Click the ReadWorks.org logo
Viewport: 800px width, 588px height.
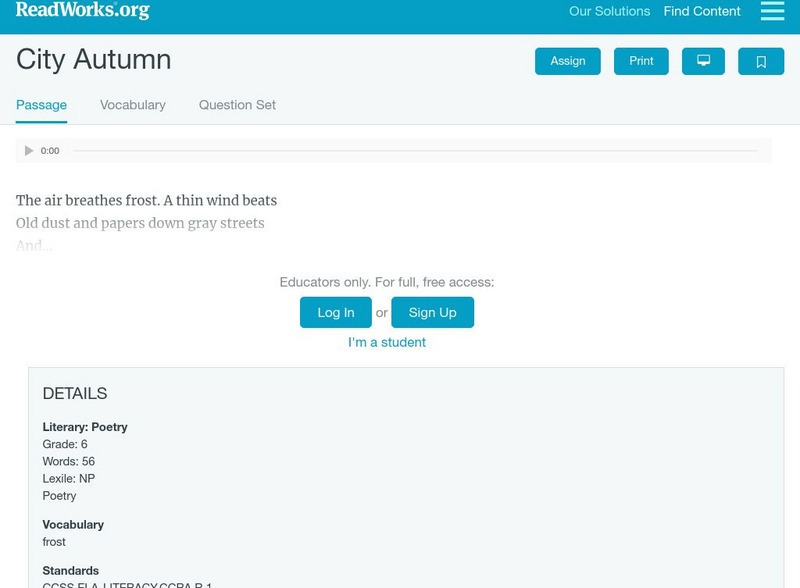coord(83,10)
